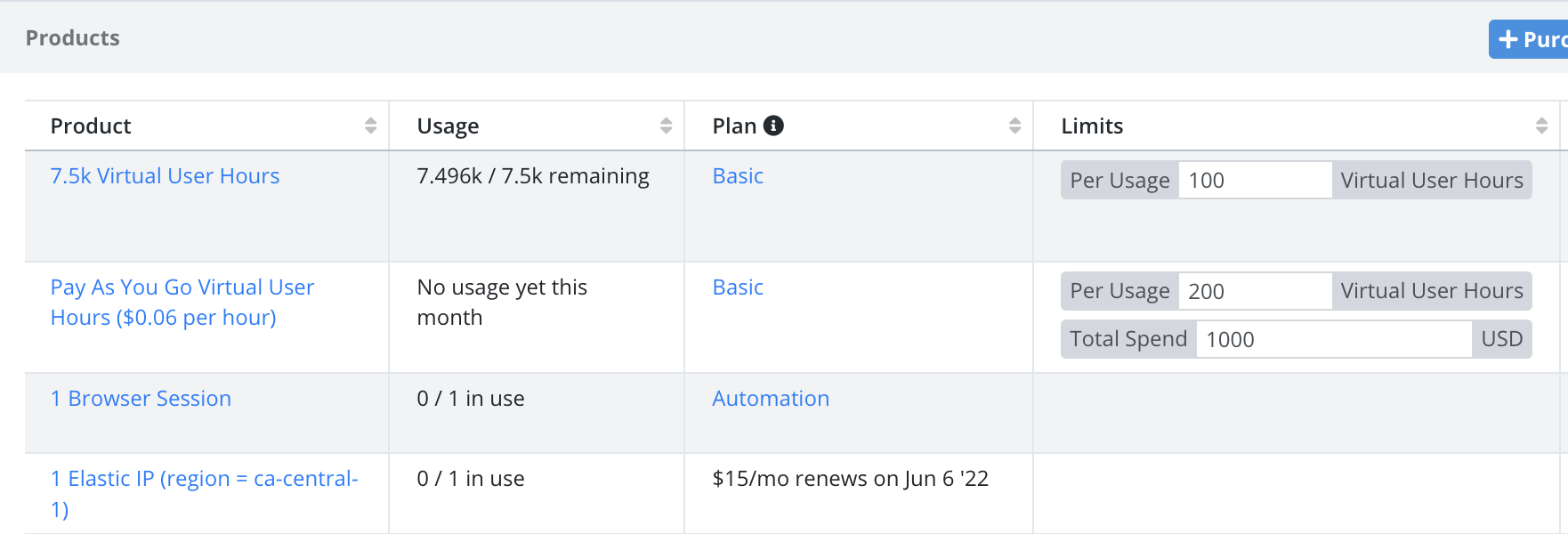This screenshot has width=1568, height=534.
Task: Sort table by Plan column arrows
Action: pos(1015,125)
